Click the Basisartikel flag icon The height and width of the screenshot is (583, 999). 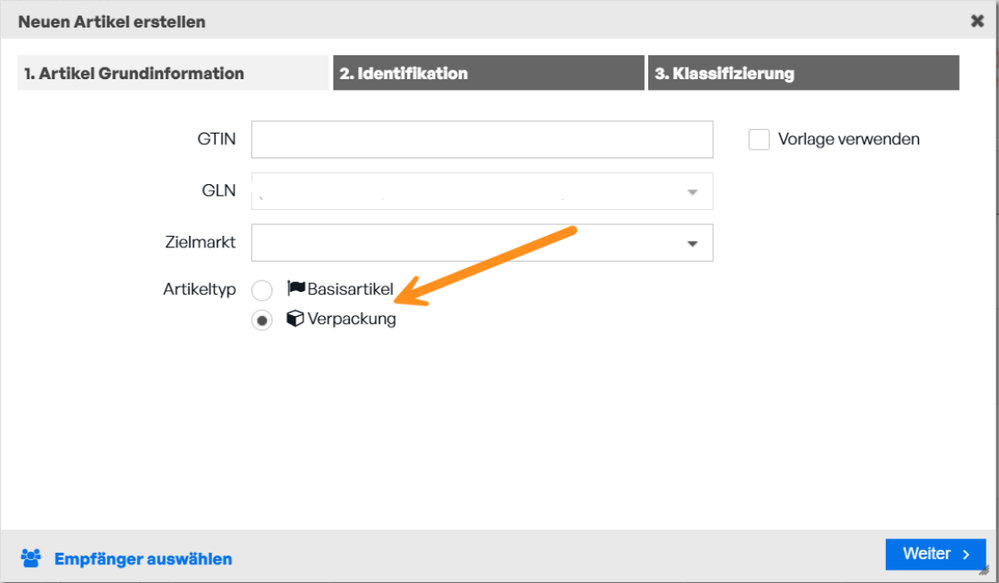tap(296, 288)
